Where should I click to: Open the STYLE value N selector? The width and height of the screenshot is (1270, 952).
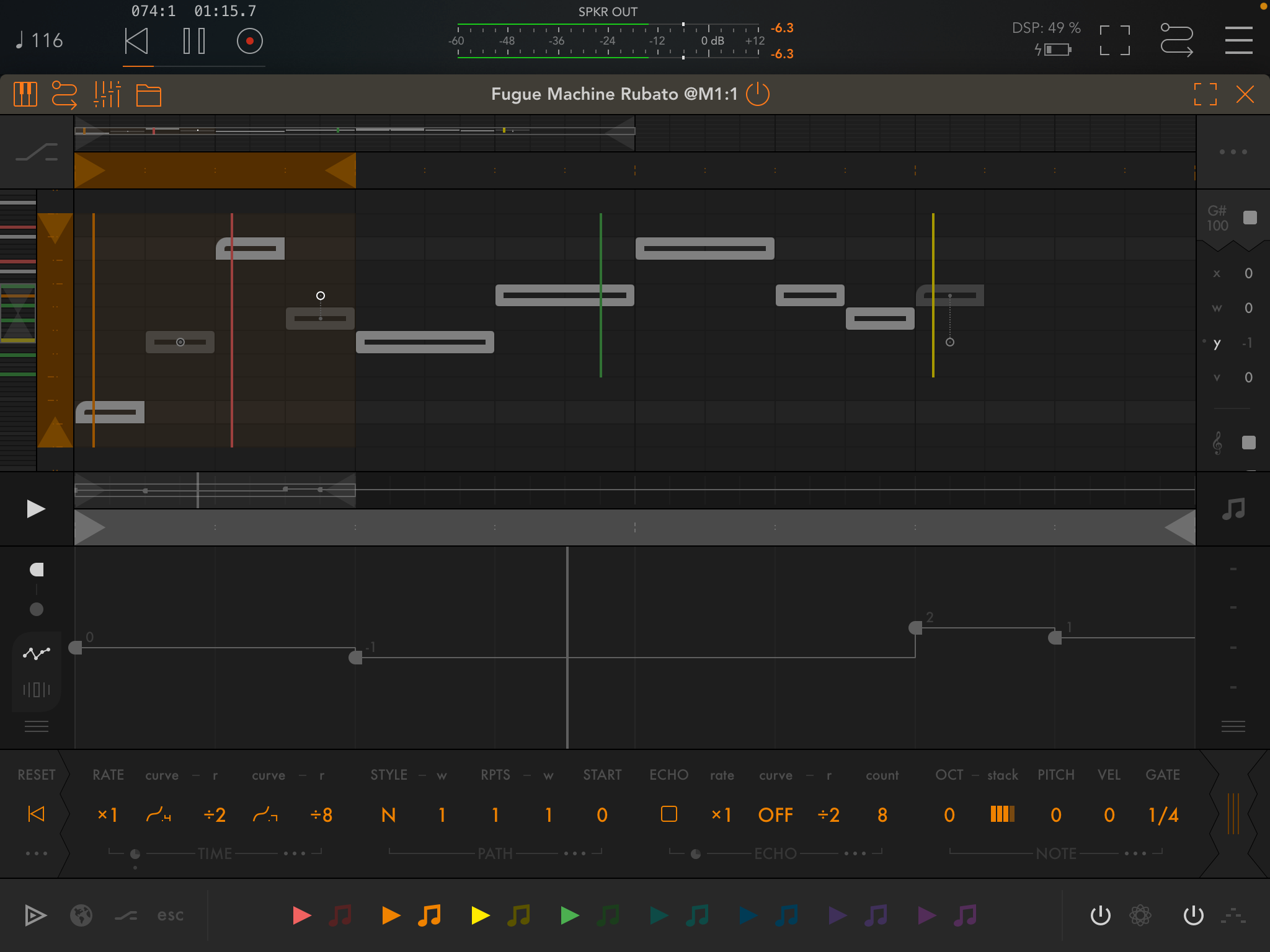(389, 814)
